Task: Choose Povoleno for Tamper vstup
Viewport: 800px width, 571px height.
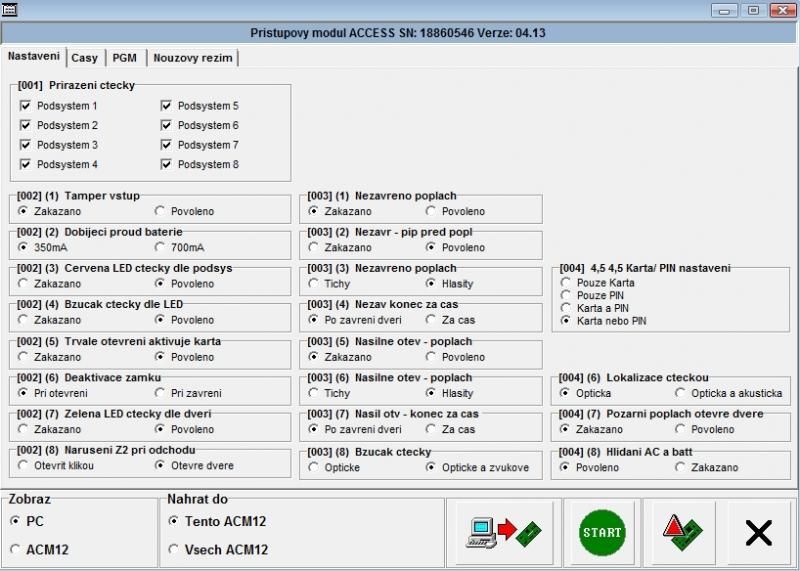Action: [x=160, y=212]
